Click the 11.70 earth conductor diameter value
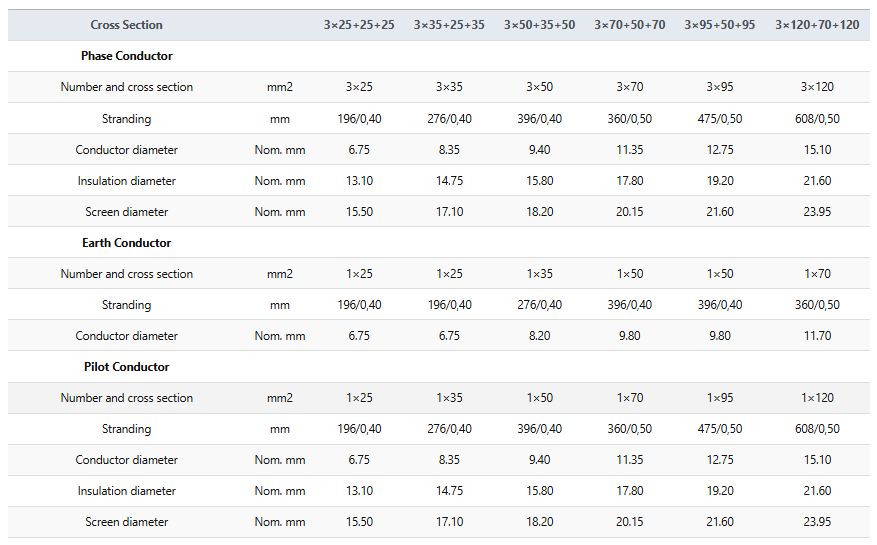 coord(817,336)
